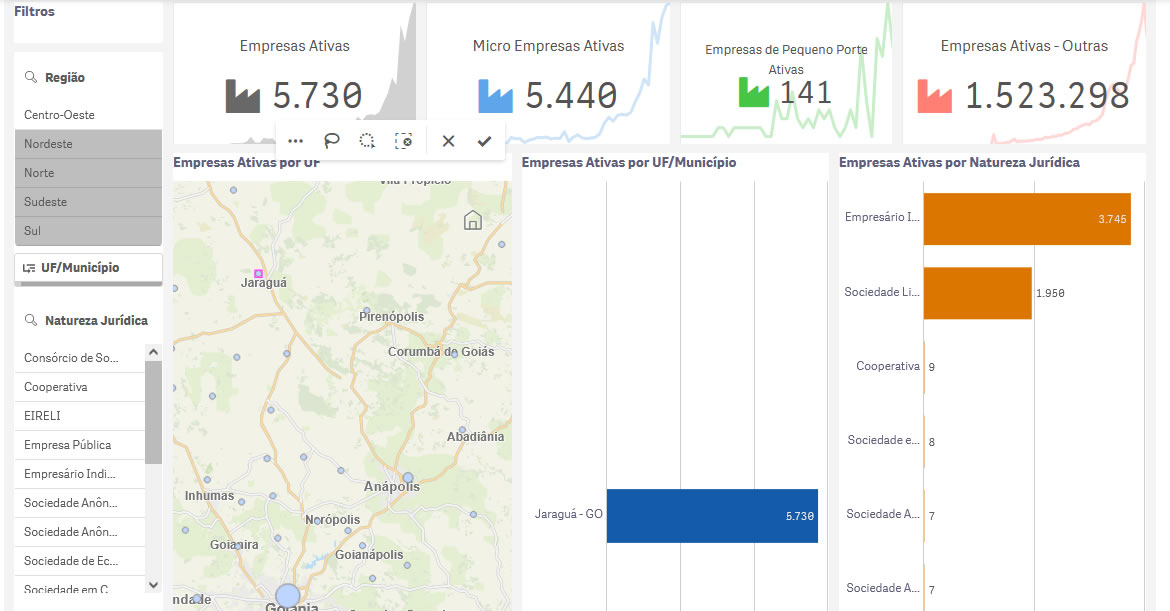Select the circle-with-distance selection tool
Image resolution: width=1170 pixels, height=611 pixels.
(x=368, y=141)
